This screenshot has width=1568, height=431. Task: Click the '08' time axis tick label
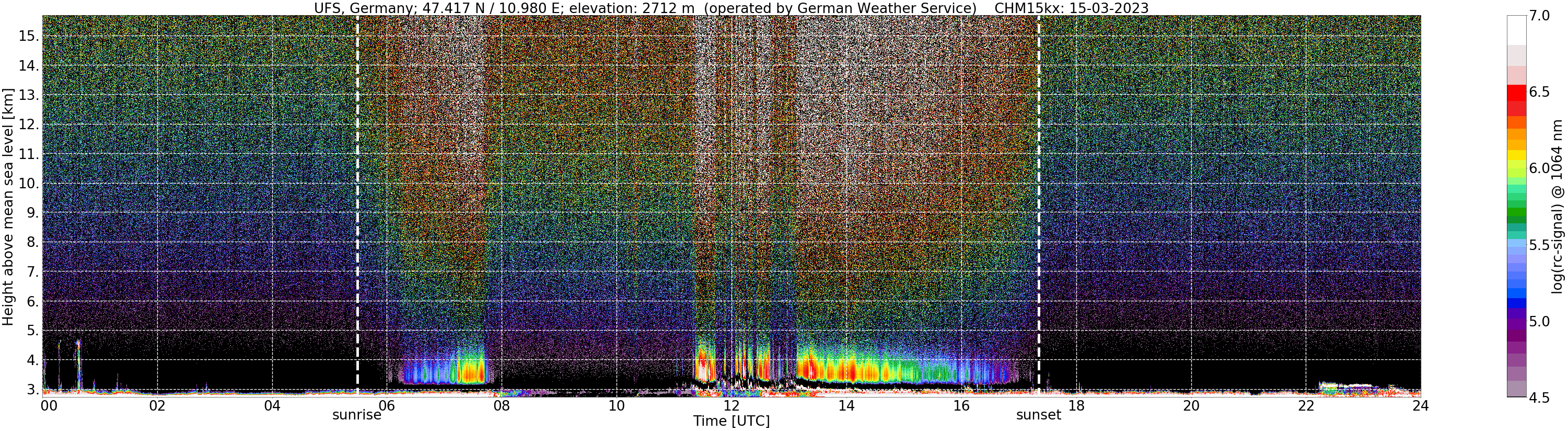coord(502,406)
